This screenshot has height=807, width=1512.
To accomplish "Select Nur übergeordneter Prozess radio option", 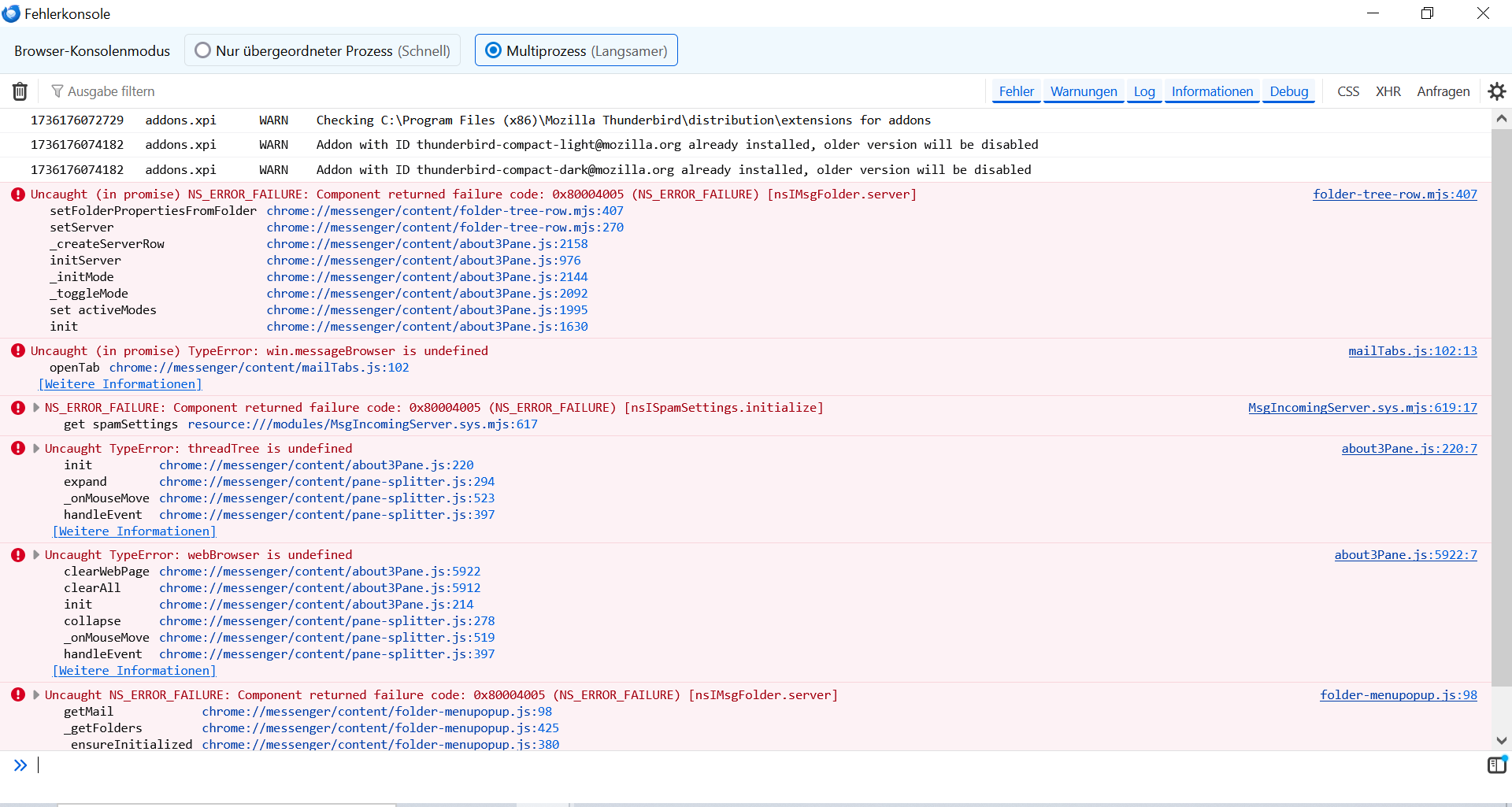I will pyautogui.click(x=203, y=50).
